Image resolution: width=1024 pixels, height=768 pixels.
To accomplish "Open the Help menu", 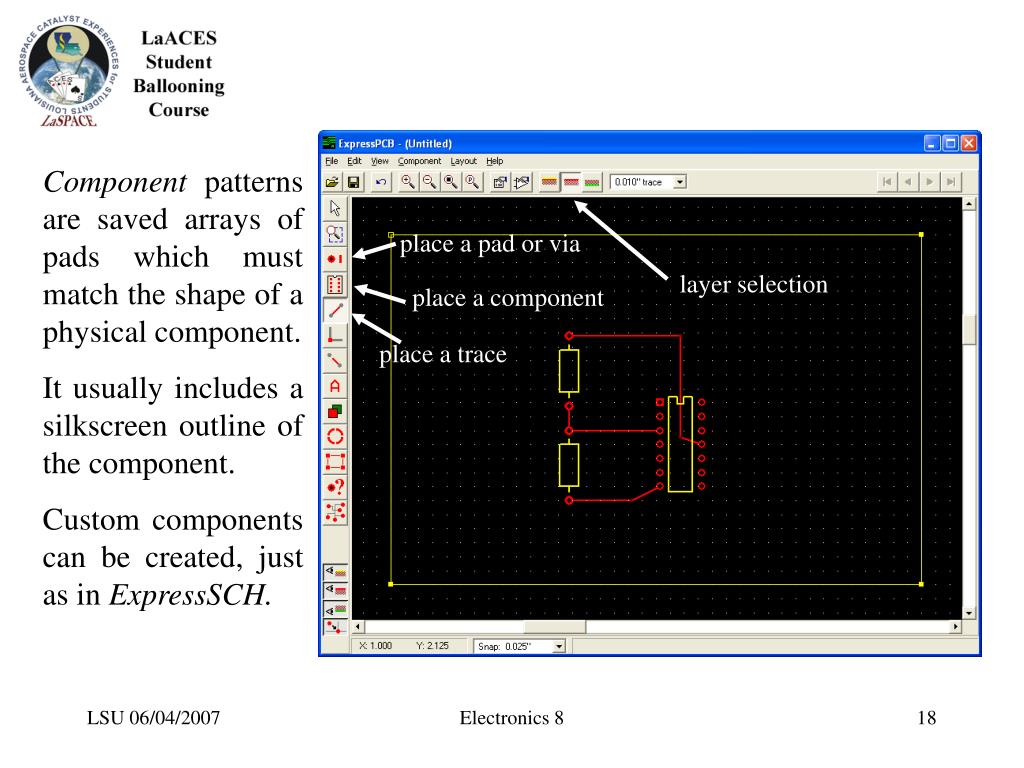I will point(494,161).
